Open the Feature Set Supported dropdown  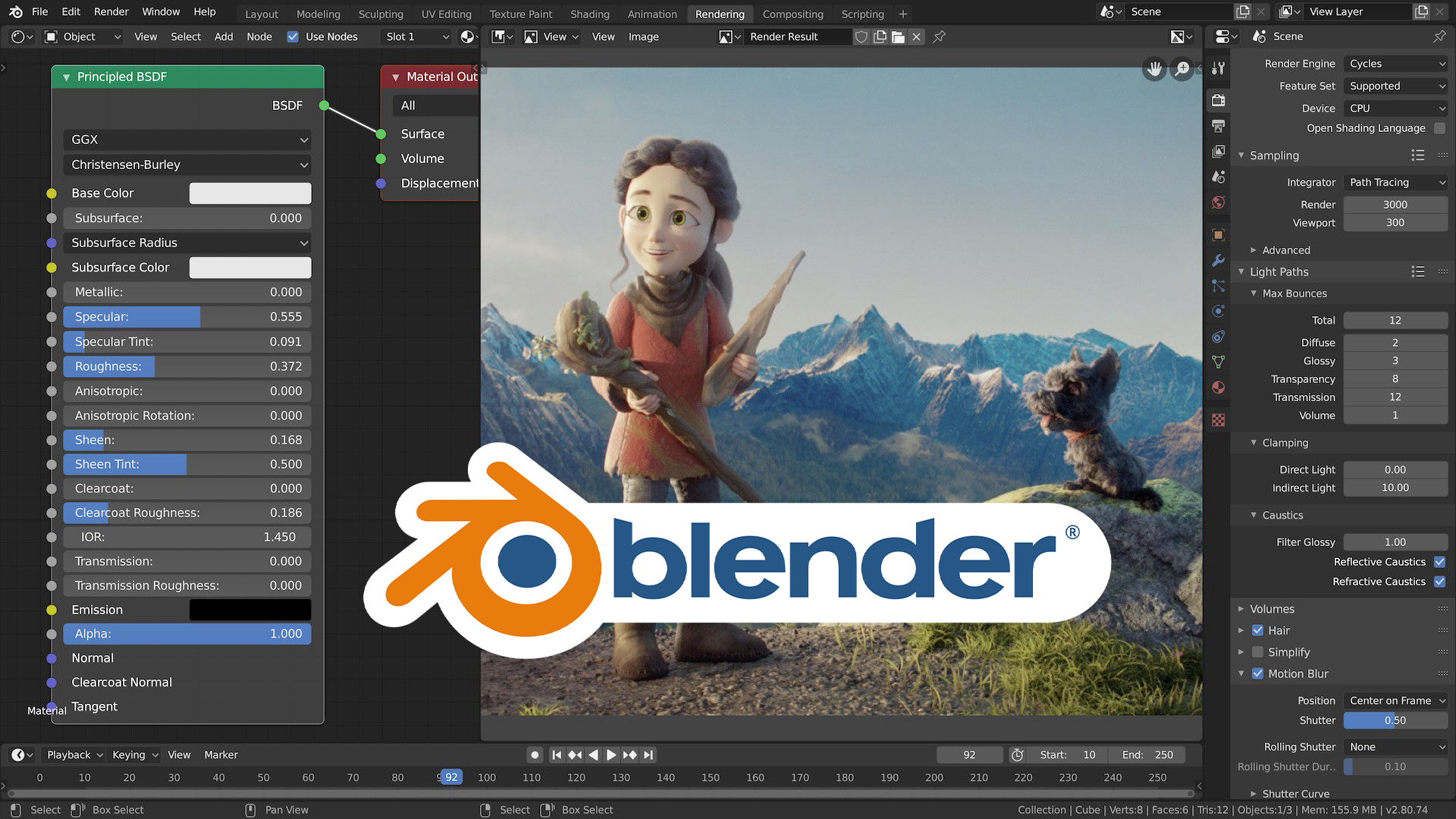[x=1395, y=86]
